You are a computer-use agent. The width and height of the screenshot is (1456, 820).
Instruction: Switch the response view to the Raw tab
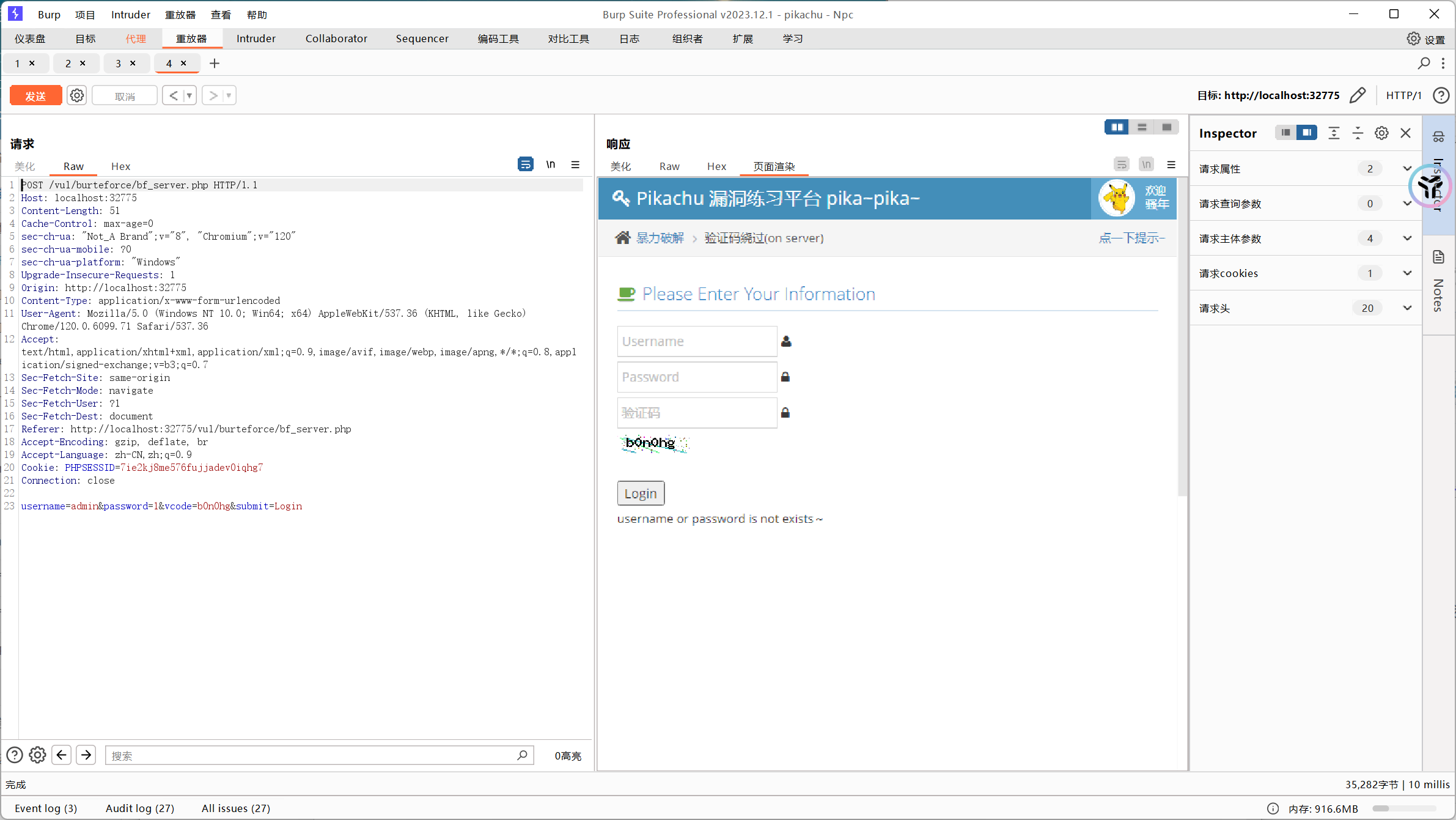669,166
